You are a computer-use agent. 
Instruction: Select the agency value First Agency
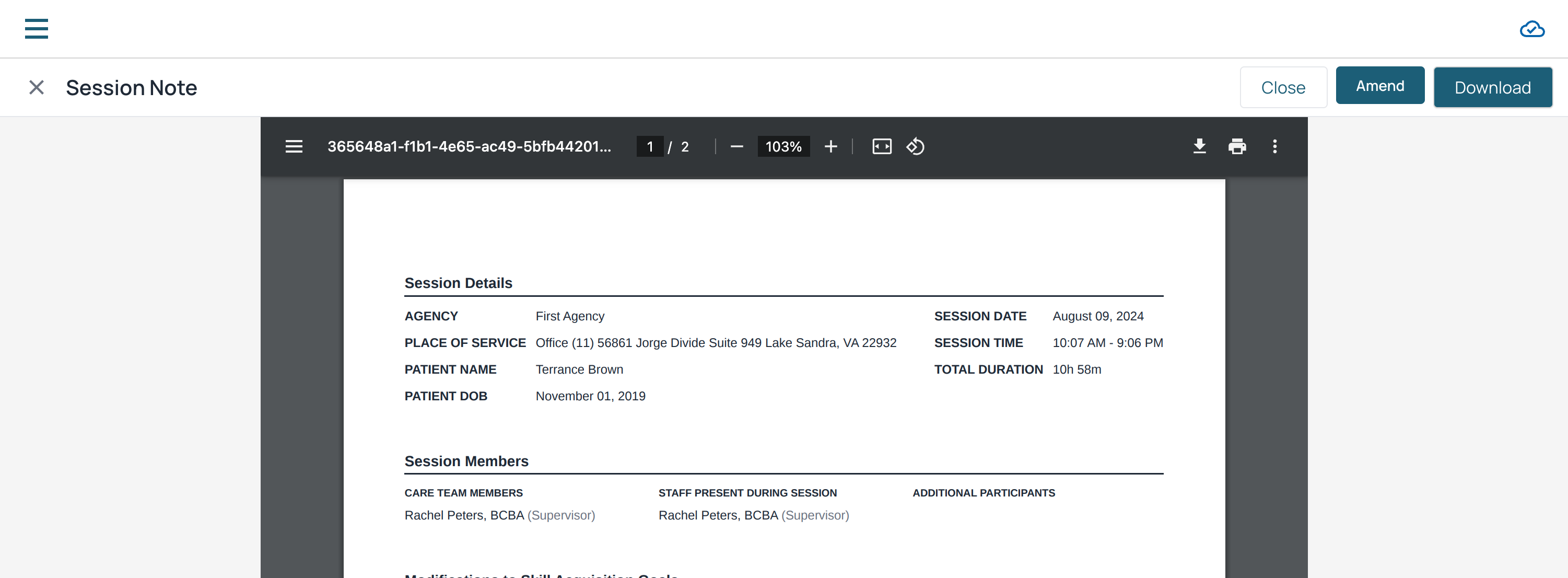(570, 316)
